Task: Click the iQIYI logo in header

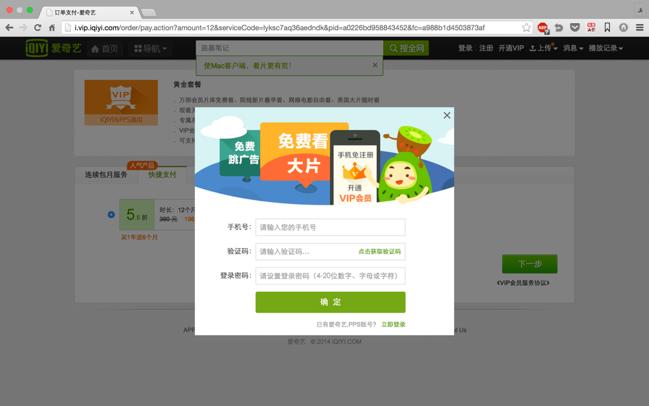Action: point(53,48)
